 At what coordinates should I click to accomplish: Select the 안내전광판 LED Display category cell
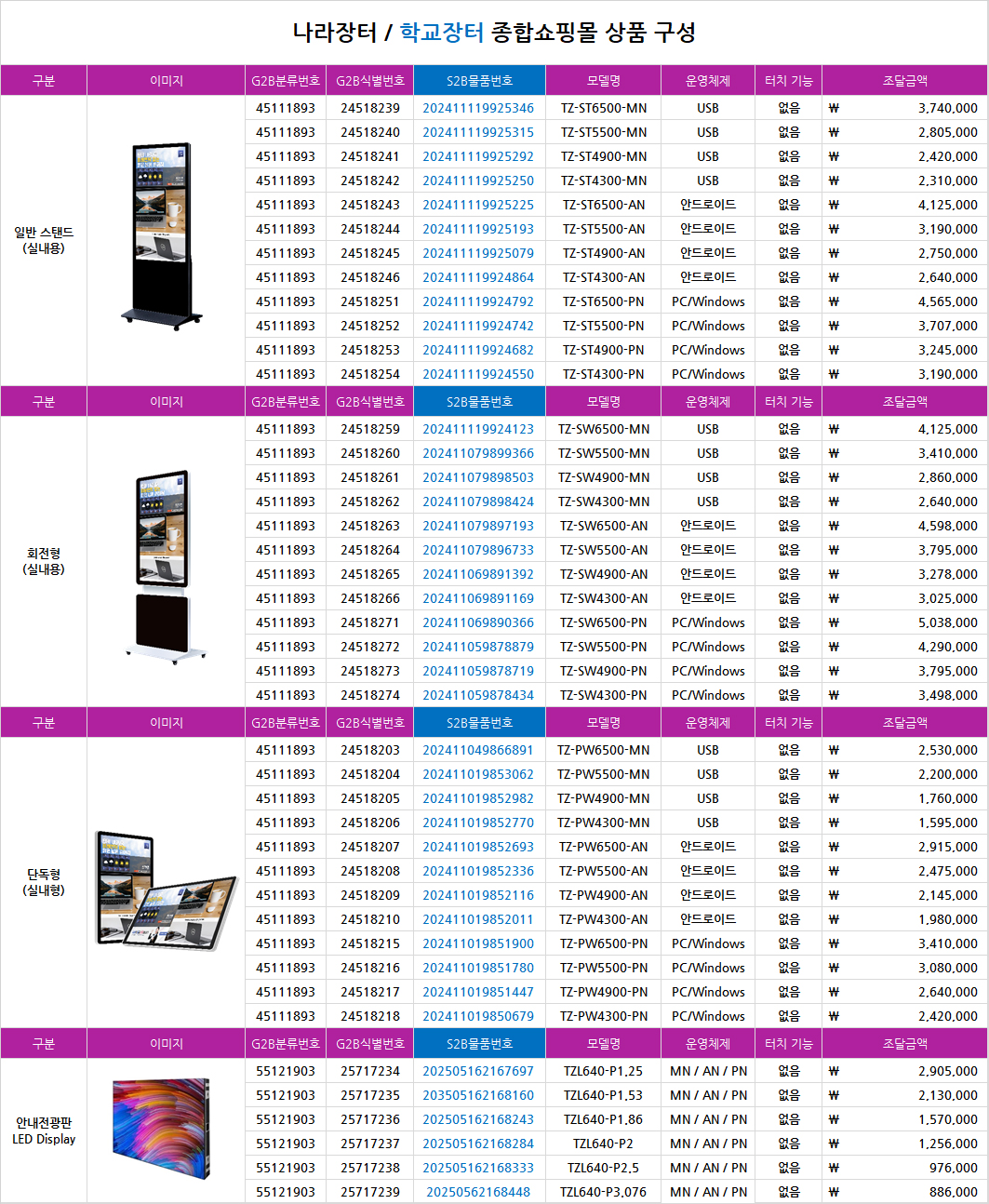(44, 1130)
